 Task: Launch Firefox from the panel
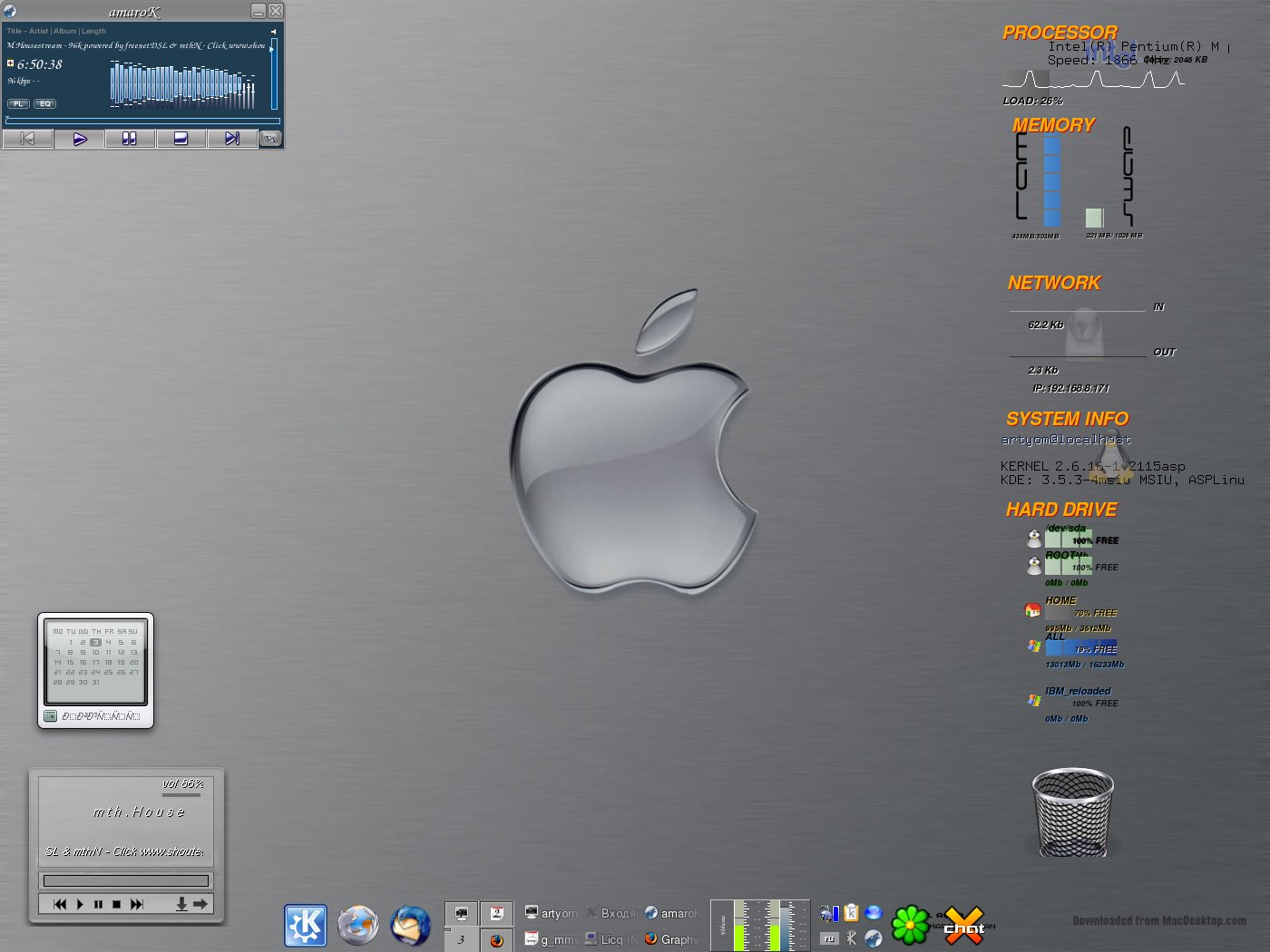coord(358,926)
